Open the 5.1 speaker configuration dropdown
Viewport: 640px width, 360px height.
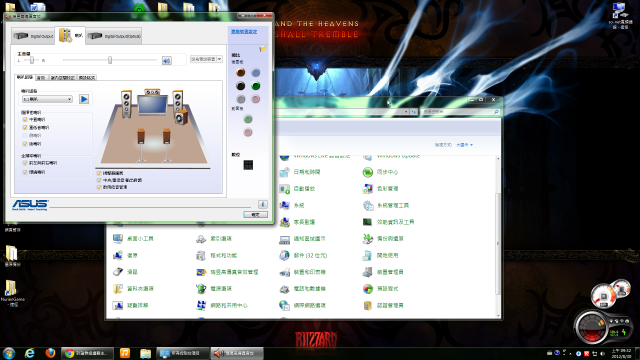pyautogui.click(x=47, y=99)
